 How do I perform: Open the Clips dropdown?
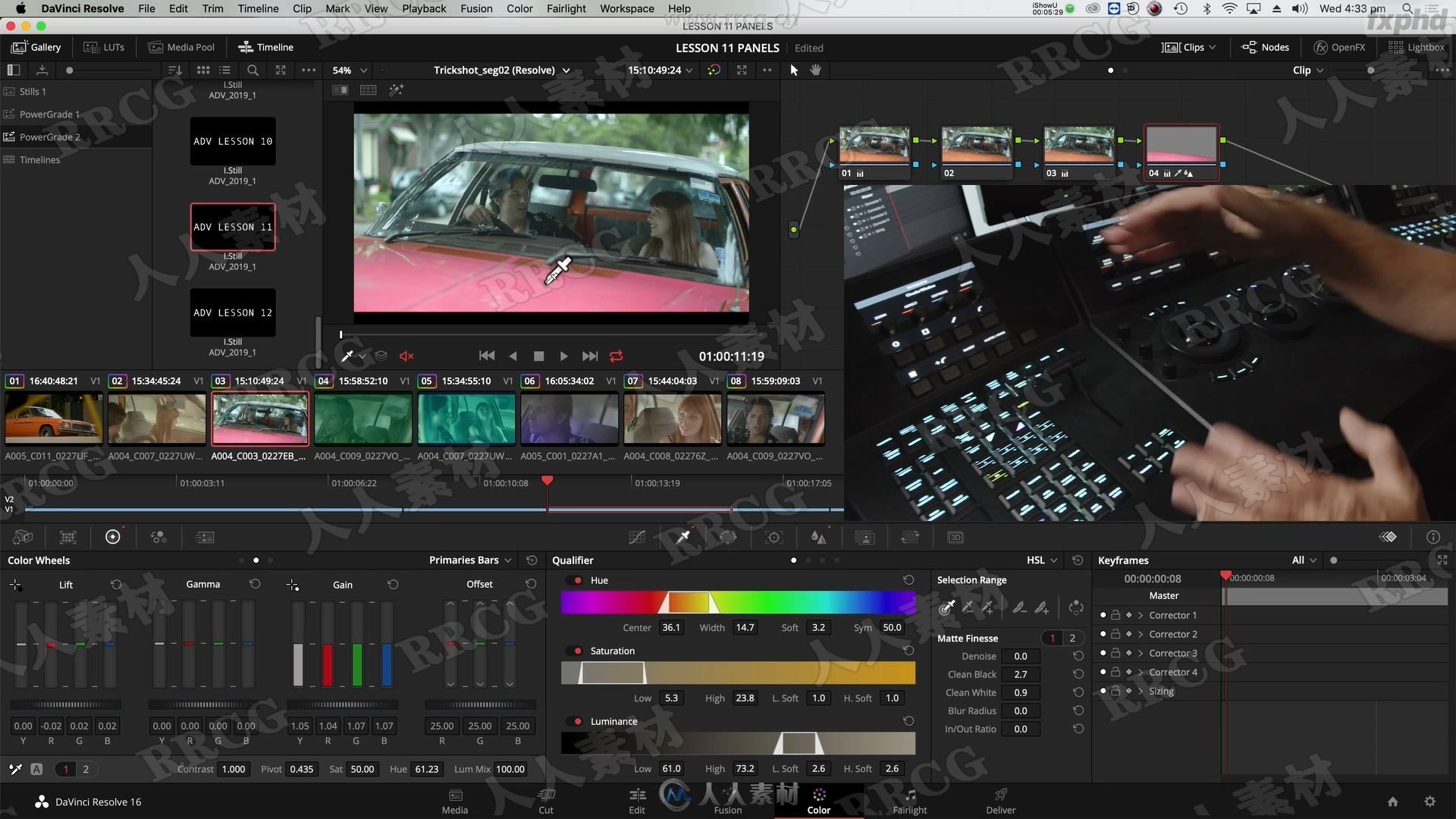pyautogui.click(x=1188, y=47)
